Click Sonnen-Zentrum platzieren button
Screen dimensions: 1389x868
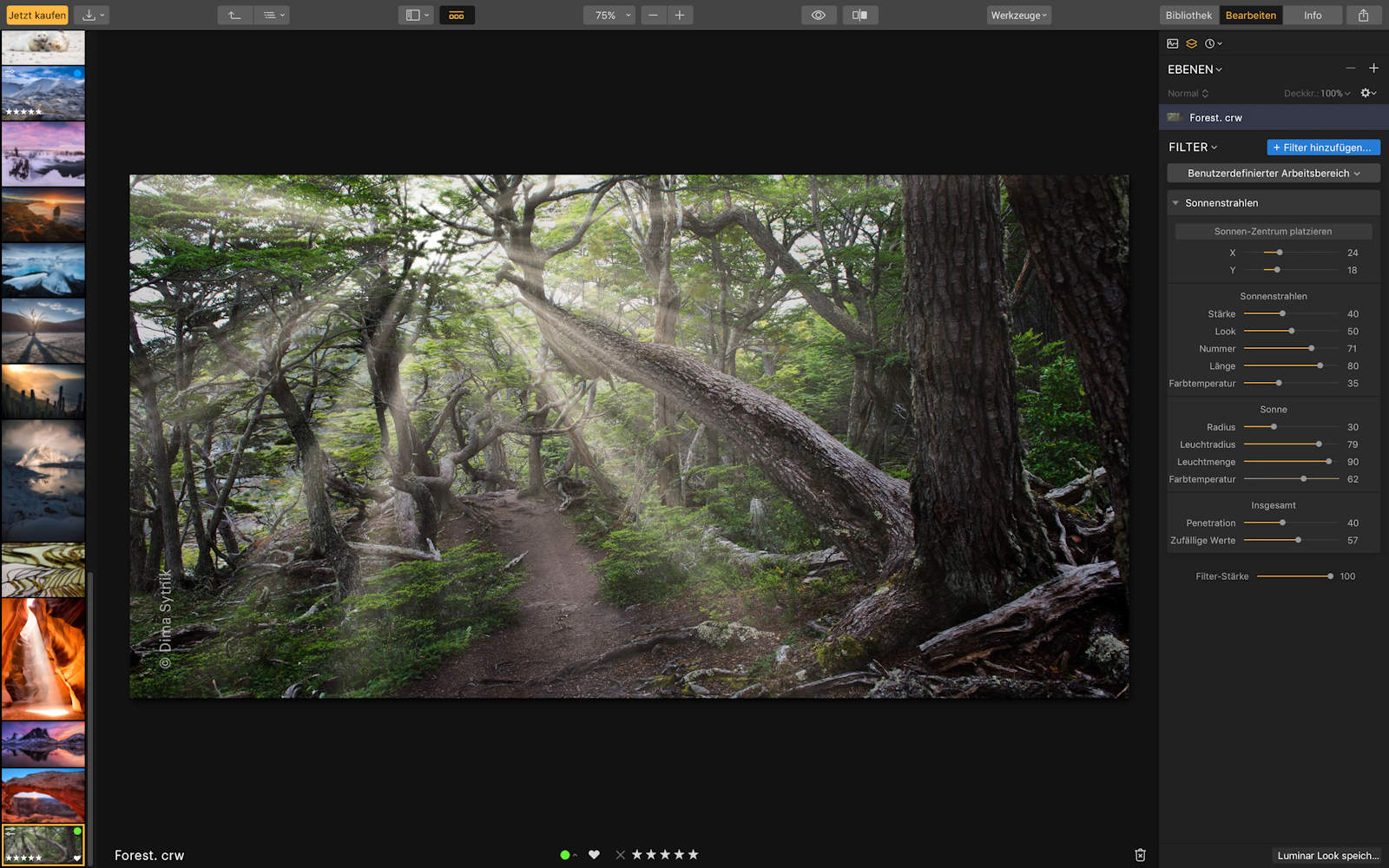1273,232
